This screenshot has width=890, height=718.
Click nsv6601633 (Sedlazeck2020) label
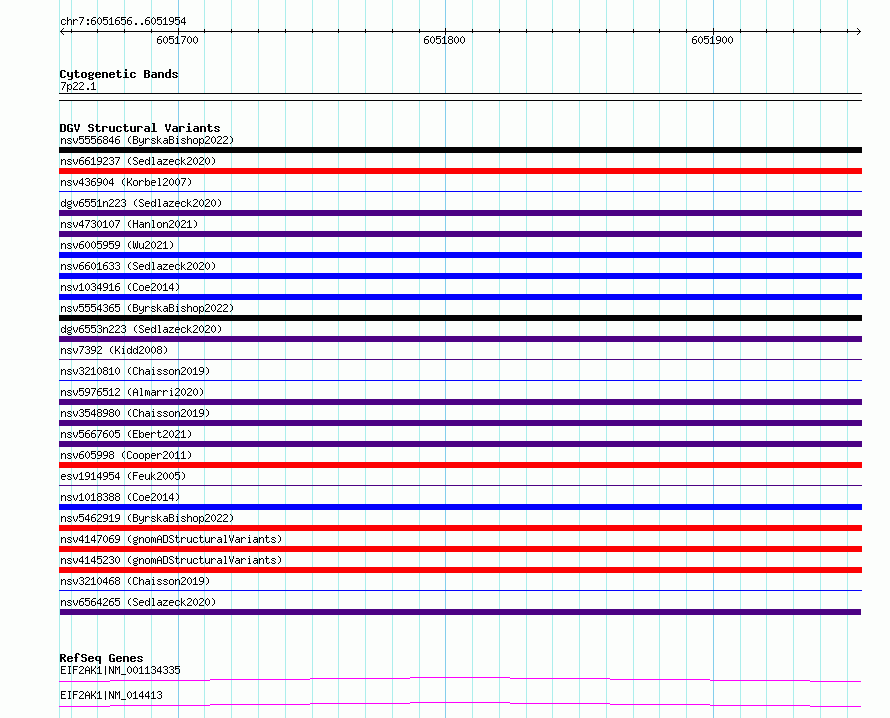(138, 266)
